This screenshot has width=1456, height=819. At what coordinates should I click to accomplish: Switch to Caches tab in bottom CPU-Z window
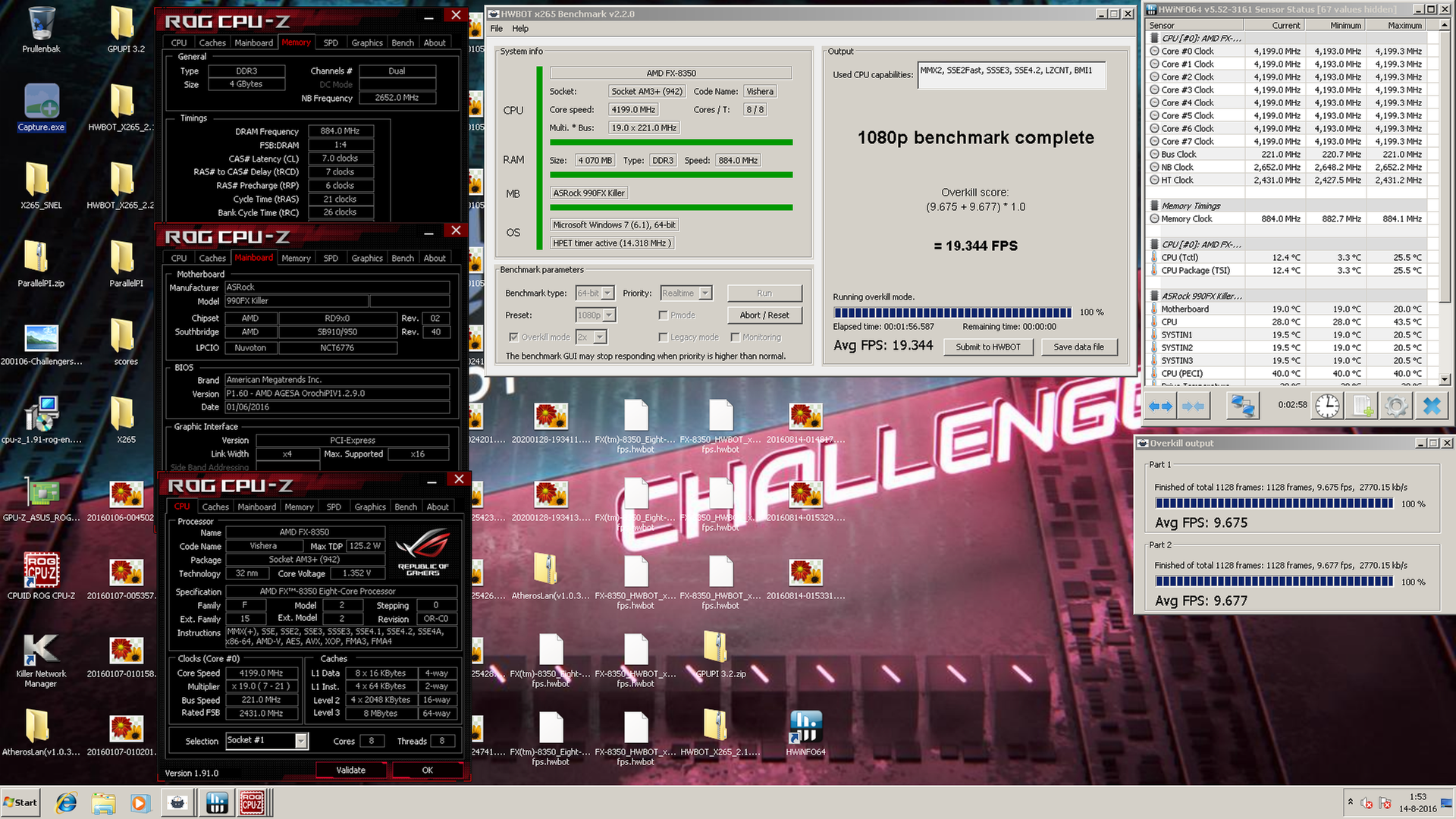[x=215, y=507]
